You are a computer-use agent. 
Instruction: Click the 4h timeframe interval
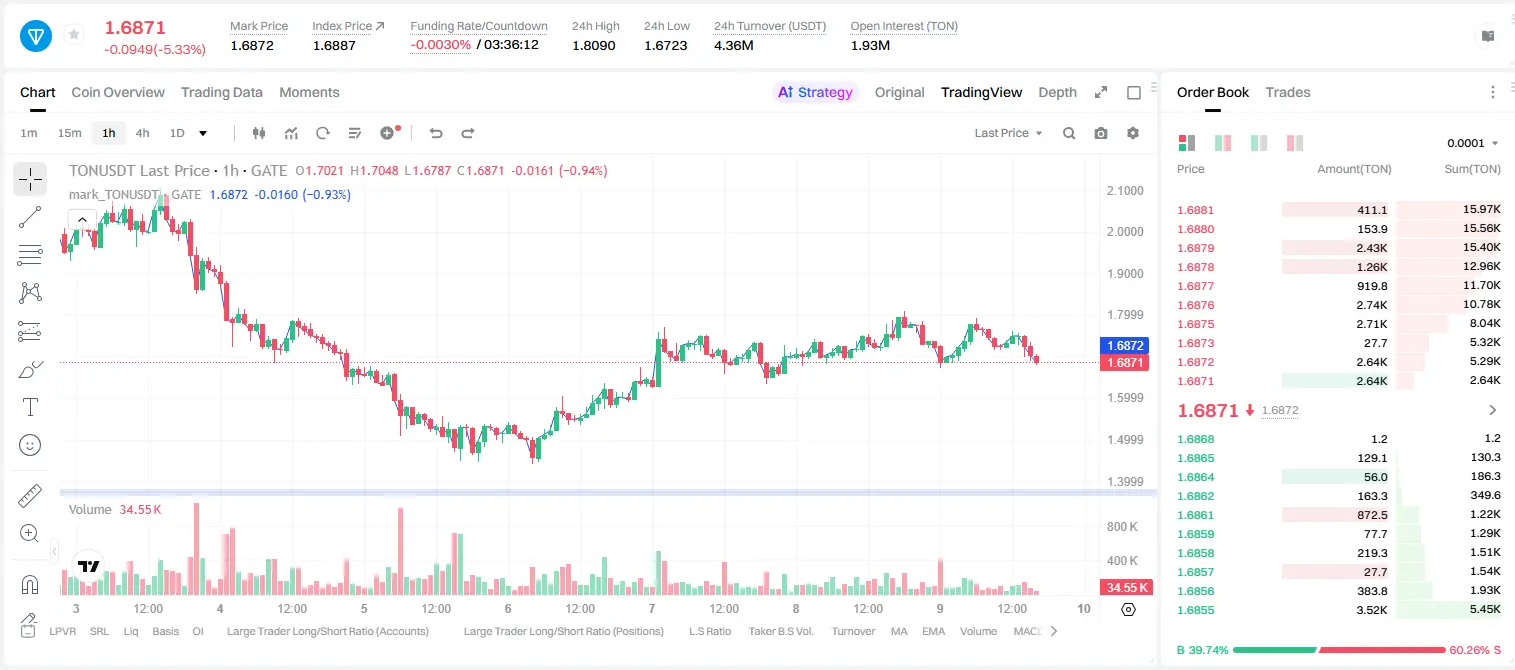(x=142, y=133)
